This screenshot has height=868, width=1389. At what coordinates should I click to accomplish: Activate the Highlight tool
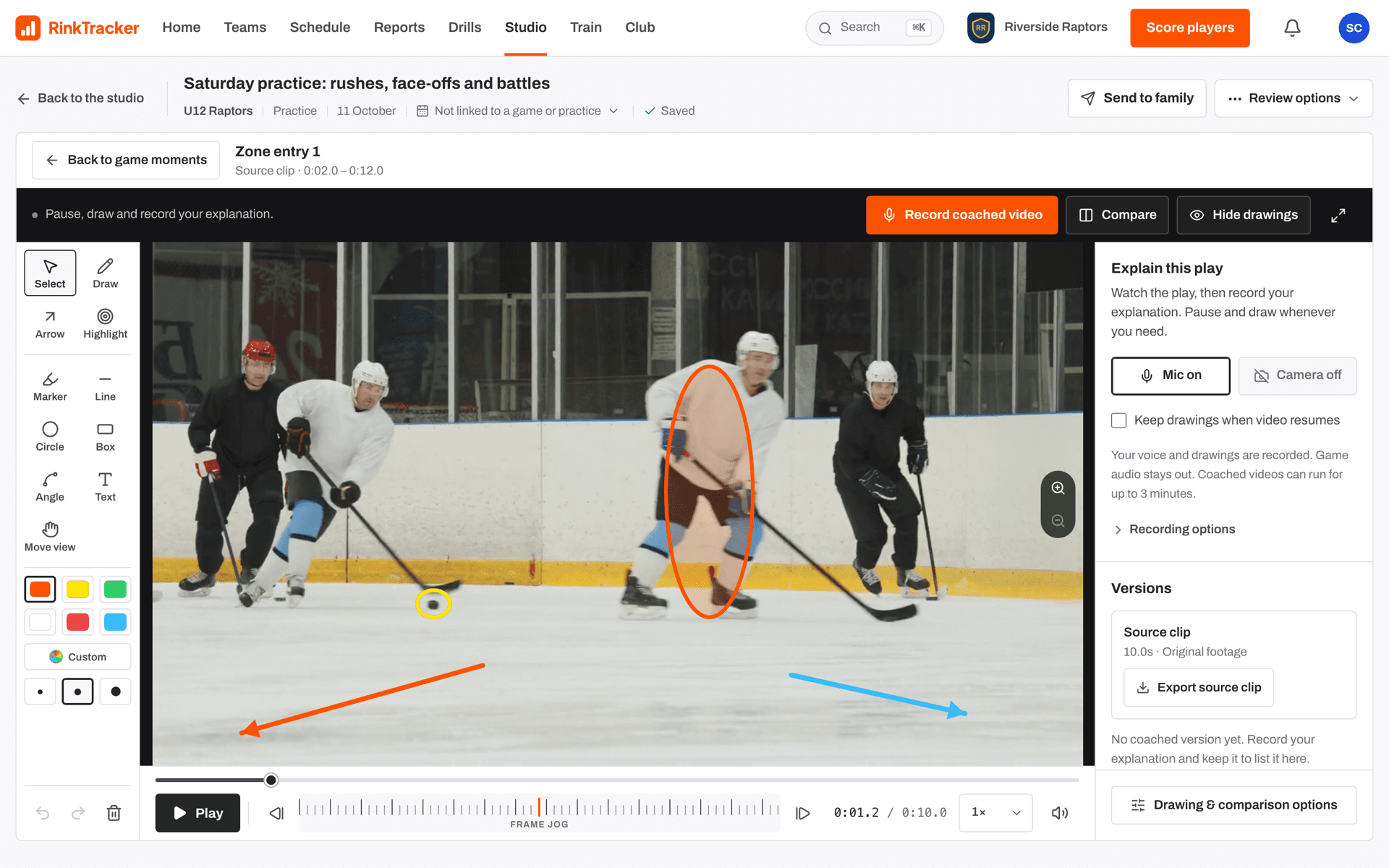pyautogui.click(x=105, y=323)
